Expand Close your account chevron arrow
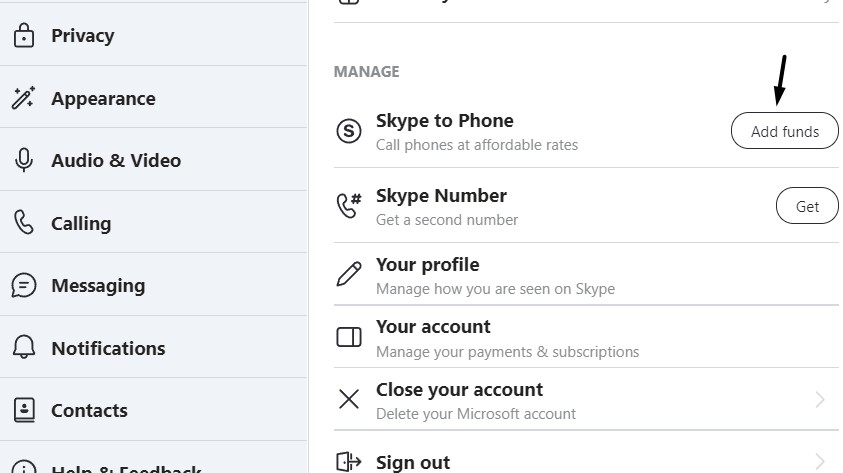This screenshot has height=473, width=843. point(820,400)
